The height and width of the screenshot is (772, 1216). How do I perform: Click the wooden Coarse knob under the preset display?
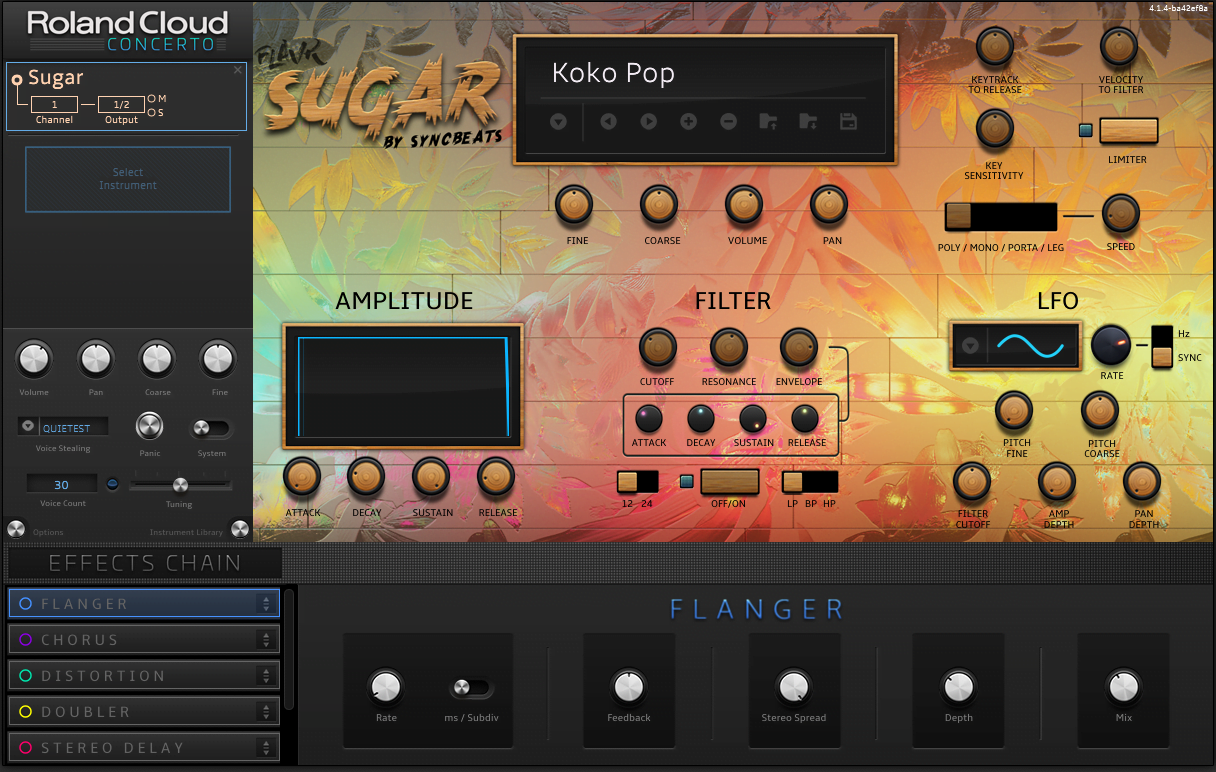(x=659, y=205)
